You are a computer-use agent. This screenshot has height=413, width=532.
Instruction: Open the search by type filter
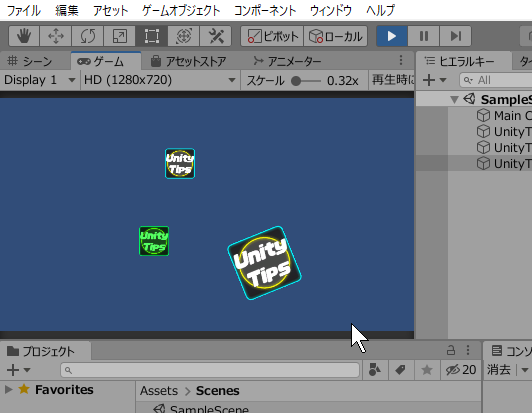point(375,370)
